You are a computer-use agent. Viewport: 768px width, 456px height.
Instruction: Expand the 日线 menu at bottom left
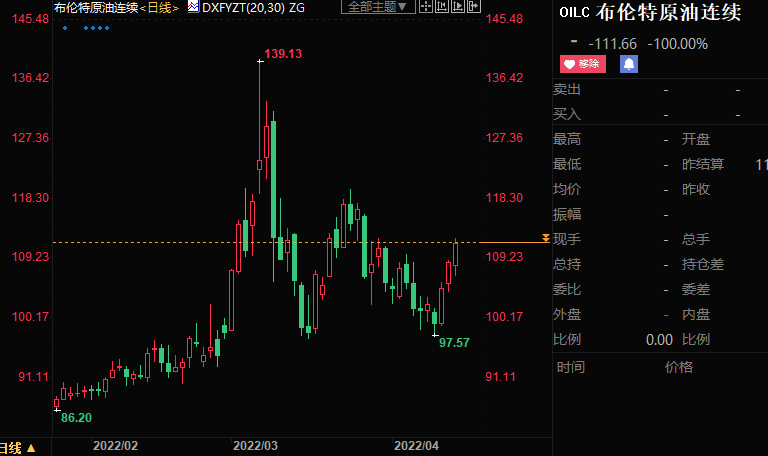(x=18, y=447)
